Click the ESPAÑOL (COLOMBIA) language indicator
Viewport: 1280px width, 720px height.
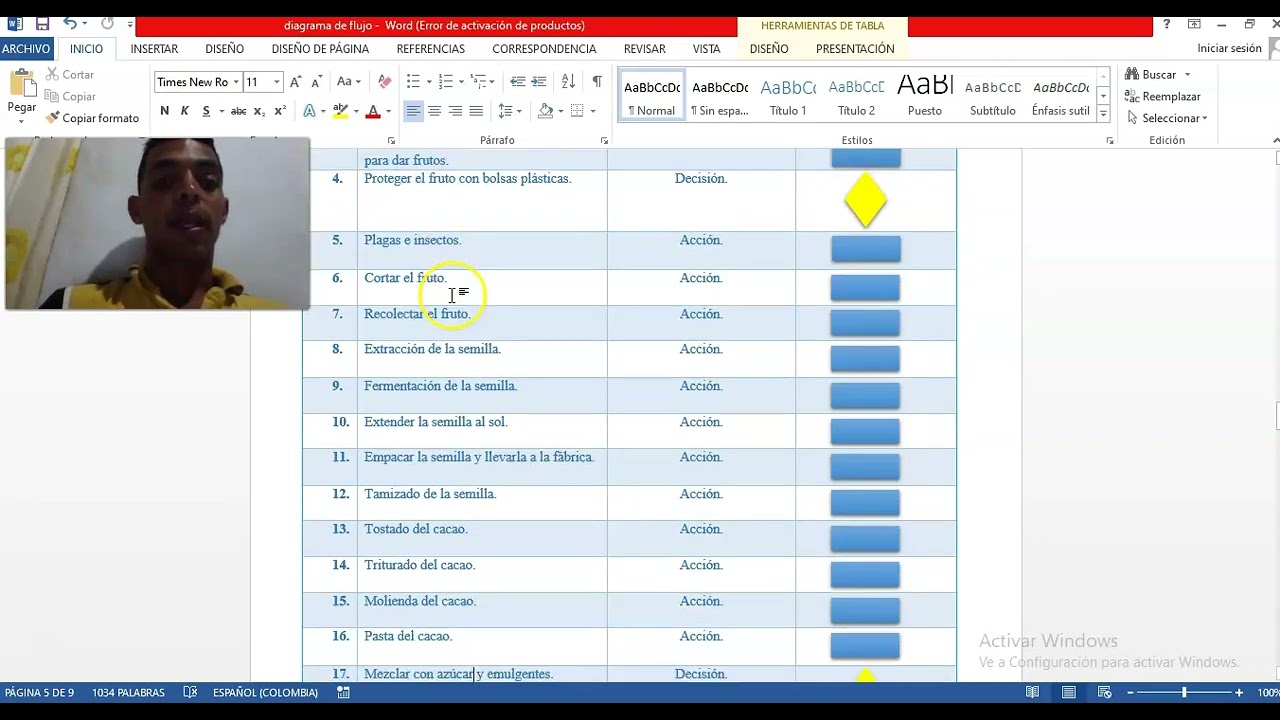pos(265,693)
